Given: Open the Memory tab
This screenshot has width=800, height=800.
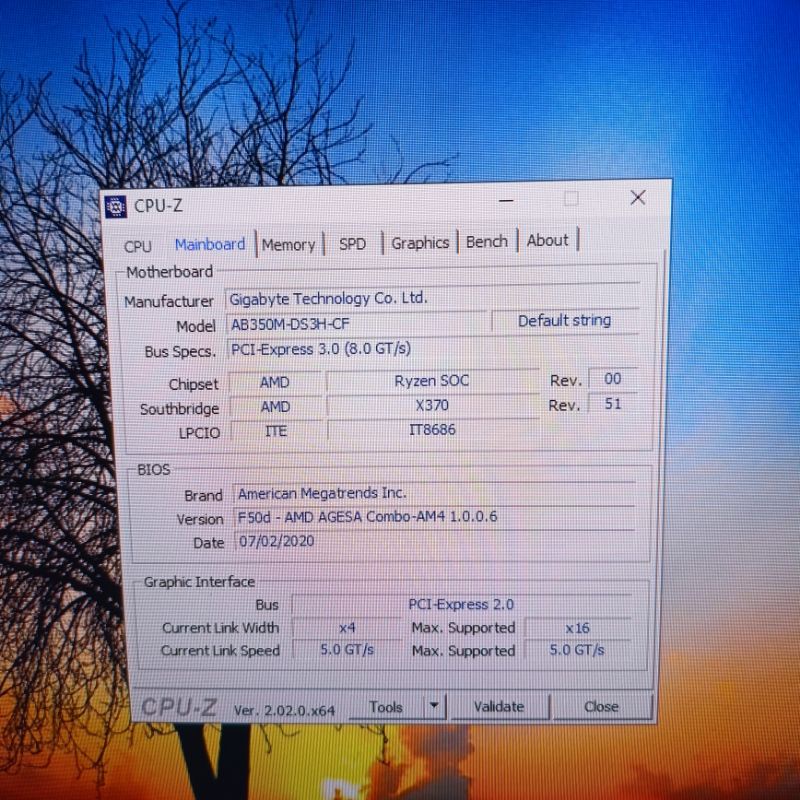Looking at the screenshot, I should point(288,245).
